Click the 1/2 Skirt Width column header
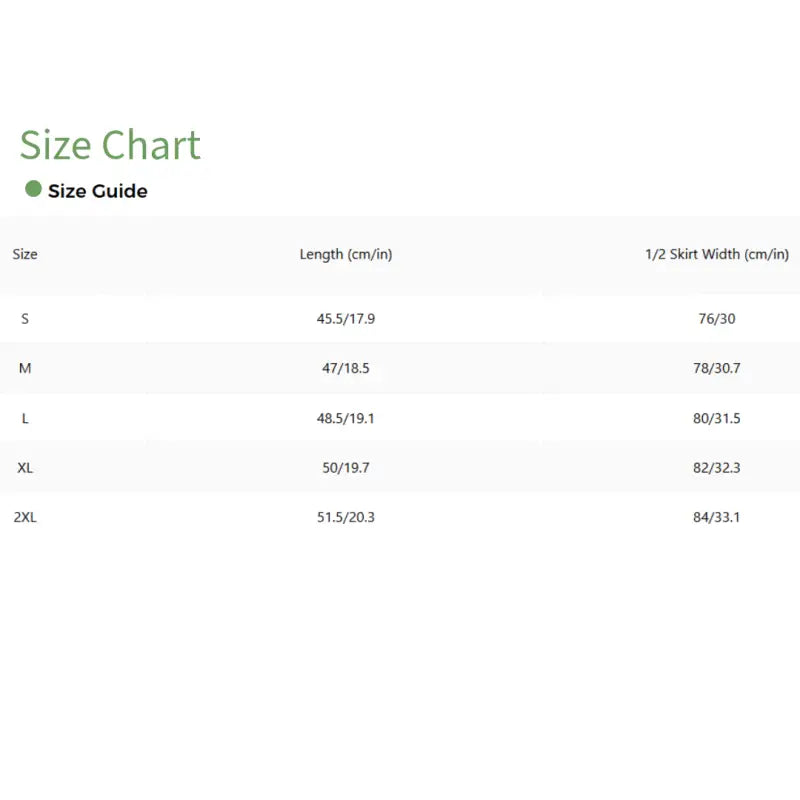 click(716, 254)
